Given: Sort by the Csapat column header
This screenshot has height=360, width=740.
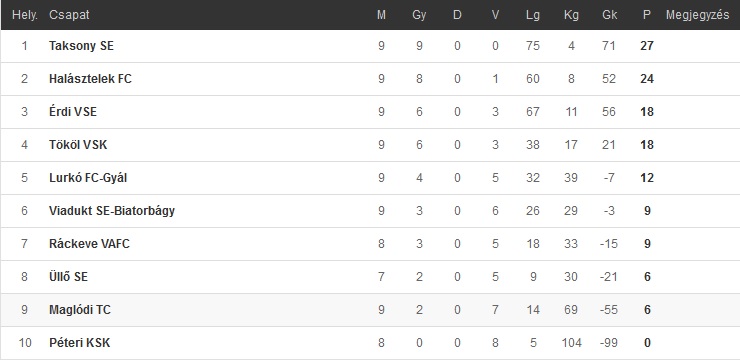Looking at the screenshot, I should click(69, 15).
